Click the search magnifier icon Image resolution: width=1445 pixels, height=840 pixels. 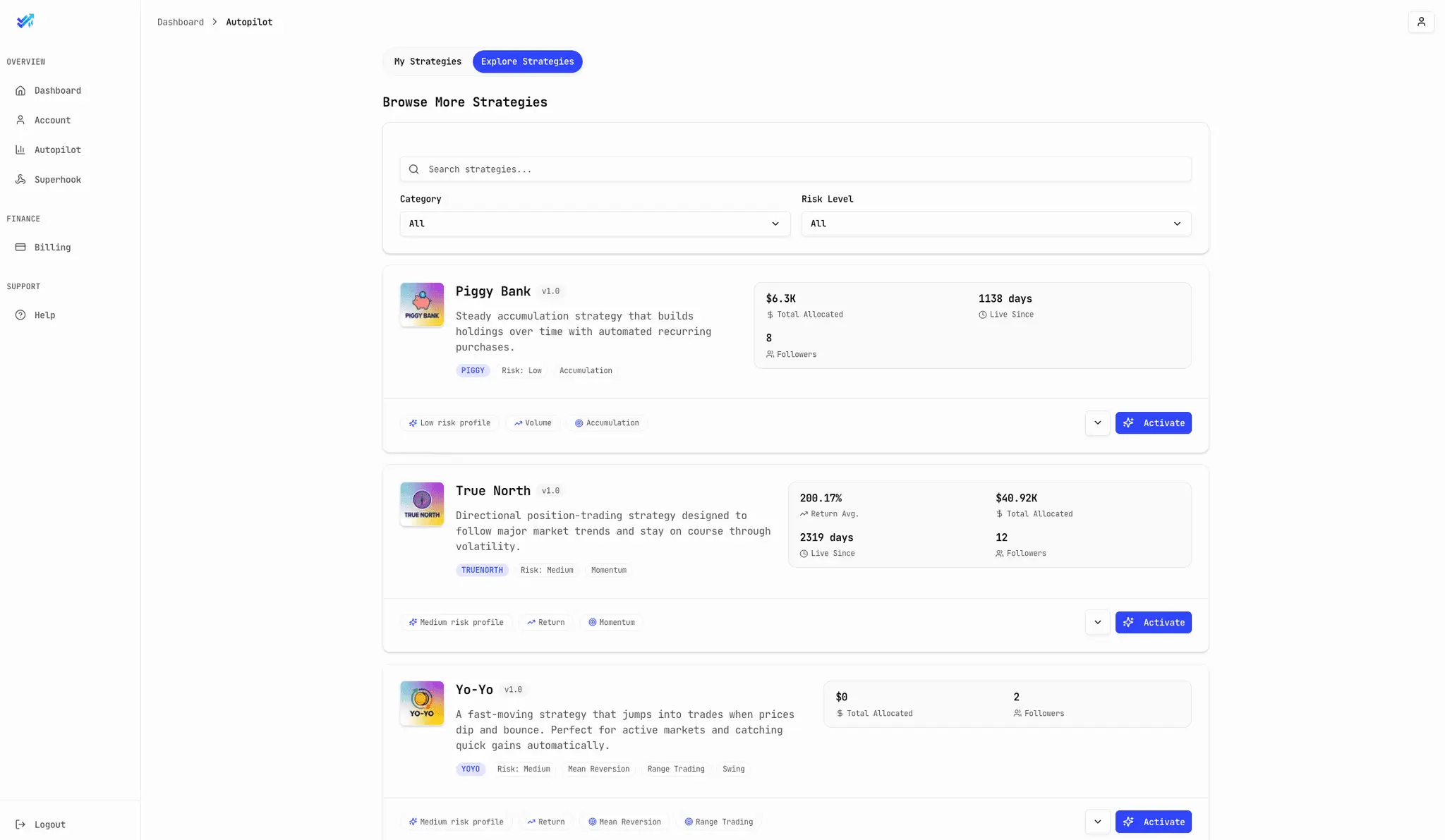(x=414, y=169)
